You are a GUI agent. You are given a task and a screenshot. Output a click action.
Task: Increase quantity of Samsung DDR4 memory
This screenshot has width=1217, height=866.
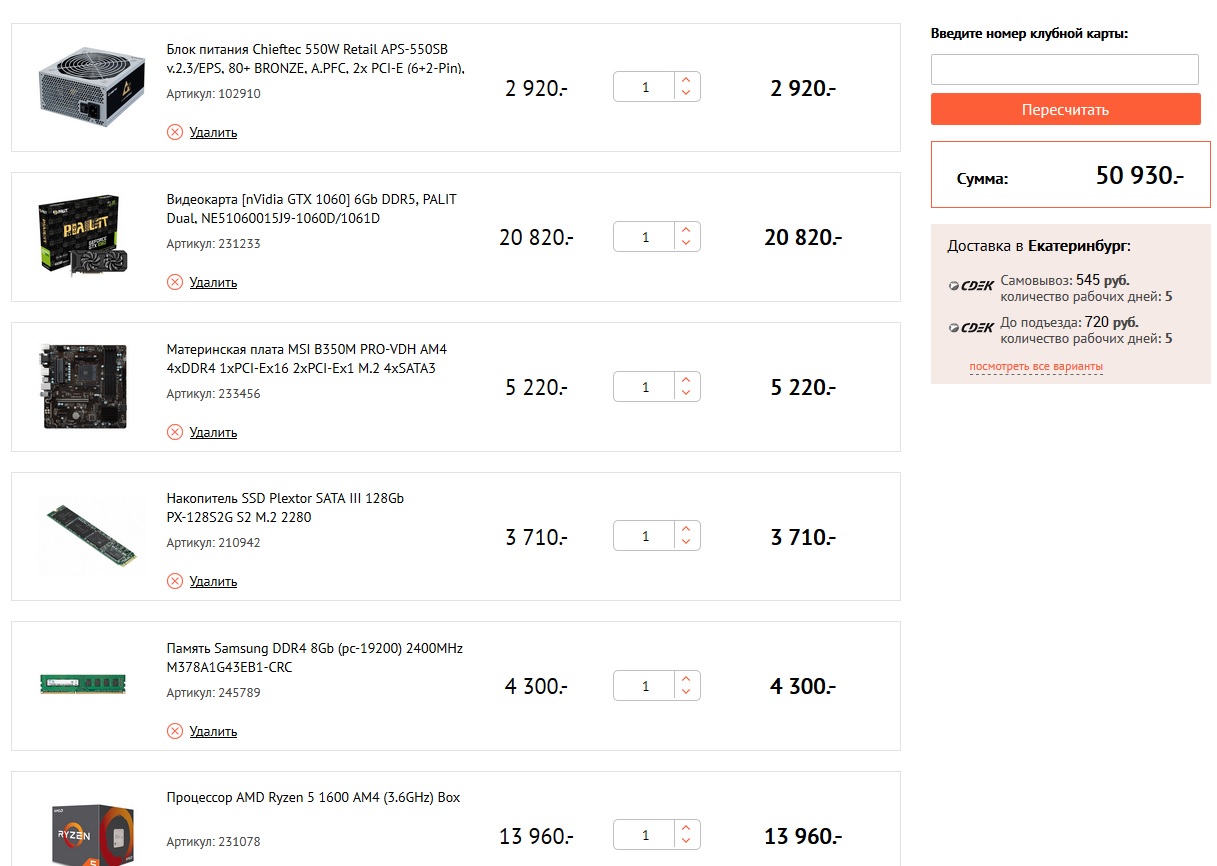tap(686, 679)
